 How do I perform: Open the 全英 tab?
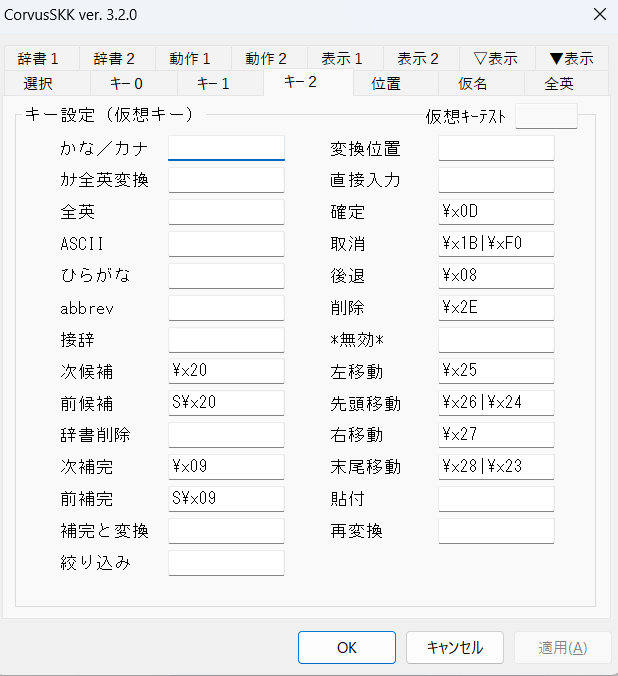[x=566, y=83]
